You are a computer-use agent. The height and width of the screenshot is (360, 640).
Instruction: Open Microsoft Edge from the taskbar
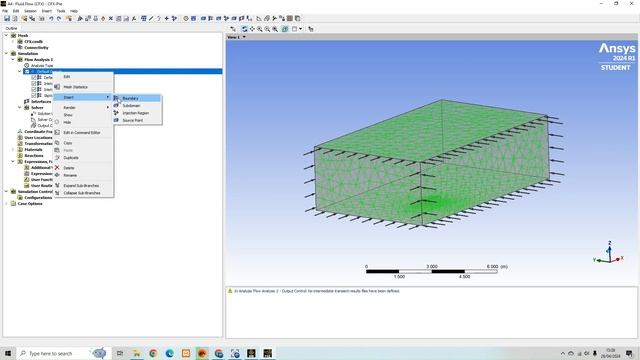click(x=169, y=353)
